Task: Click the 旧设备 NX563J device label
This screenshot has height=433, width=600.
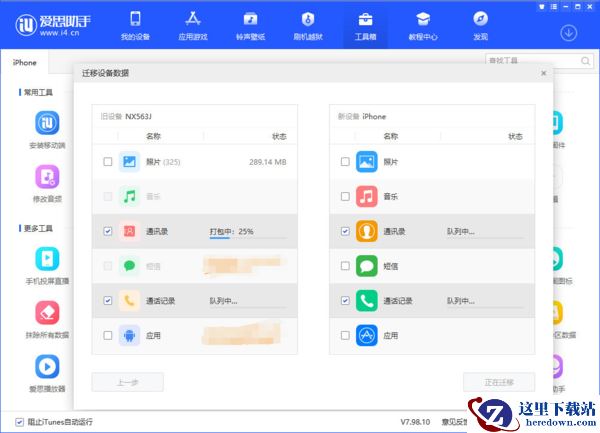Action: tap(126, 116)
